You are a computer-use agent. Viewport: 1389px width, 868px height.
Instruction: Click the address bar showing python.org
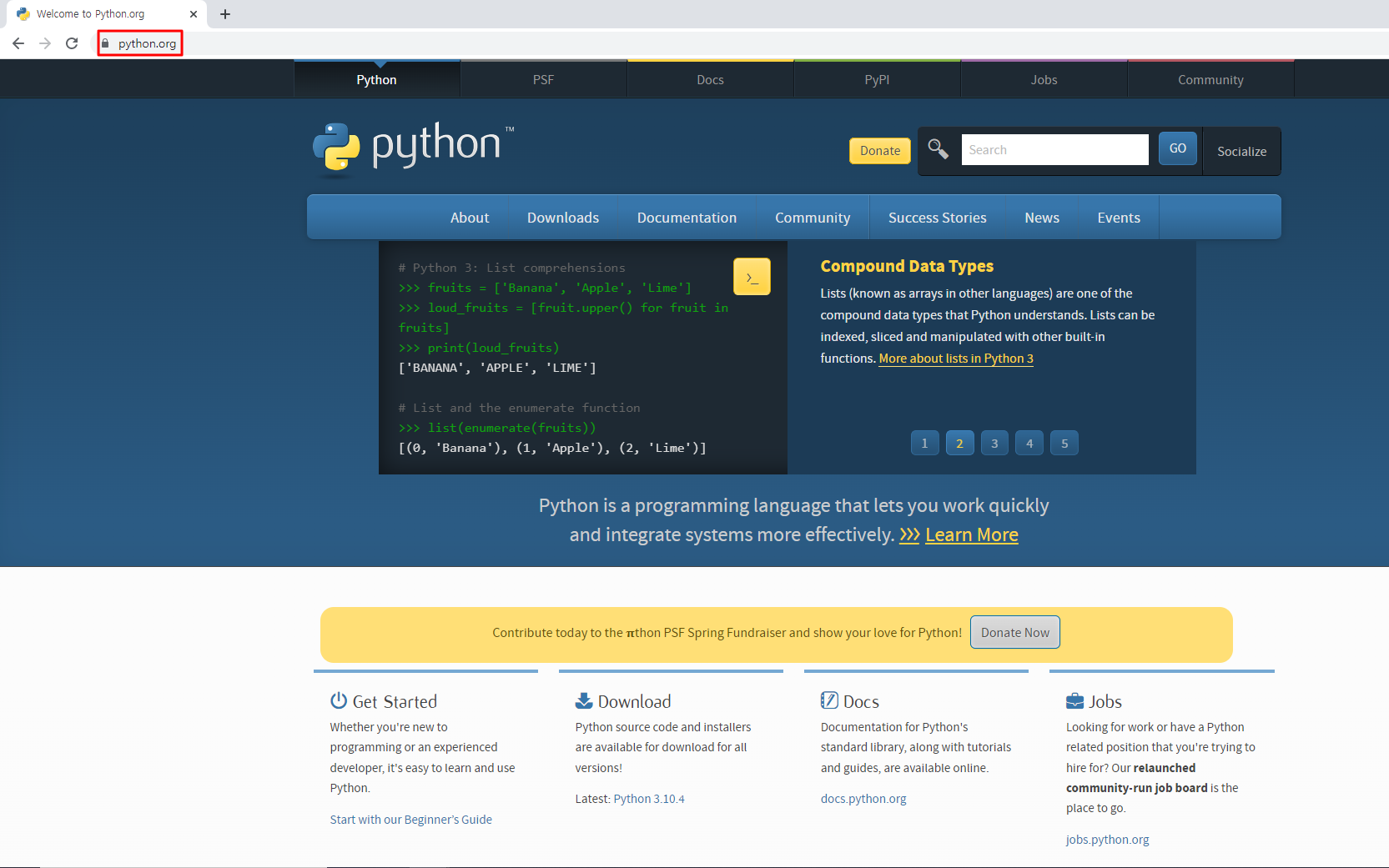(x=147, y=43)
